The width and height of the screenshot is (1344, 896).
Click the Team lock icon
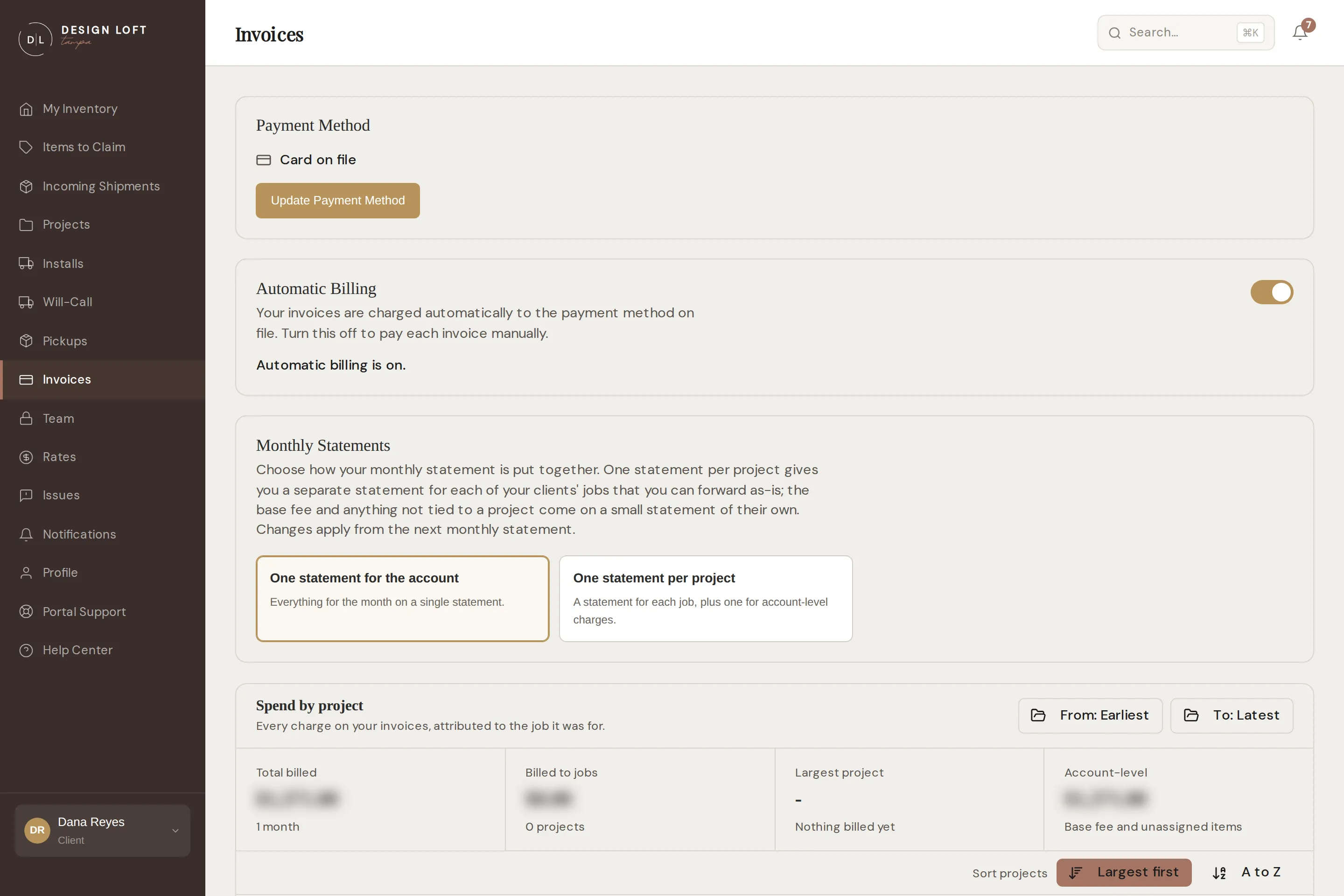click(26, 418)
